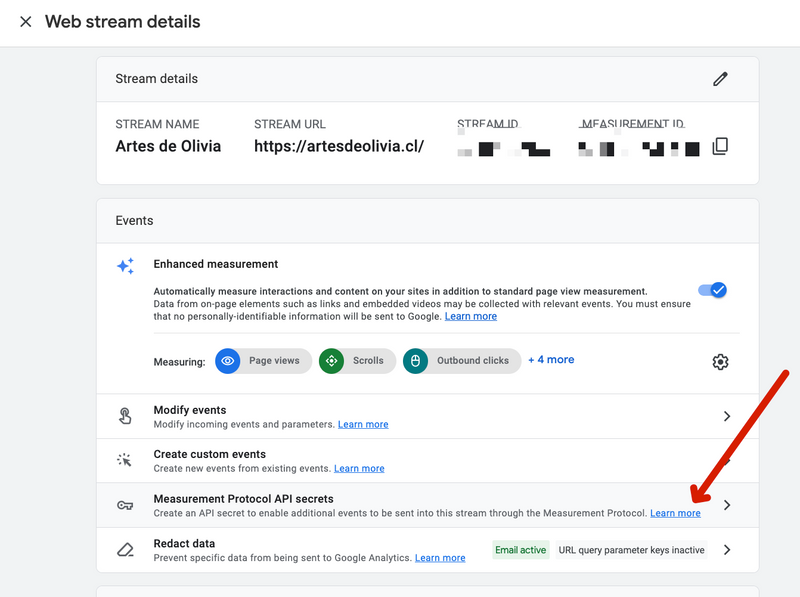800x597 pixels.
Task: Expand the Modify events row chevron
Action: (727, 416)
